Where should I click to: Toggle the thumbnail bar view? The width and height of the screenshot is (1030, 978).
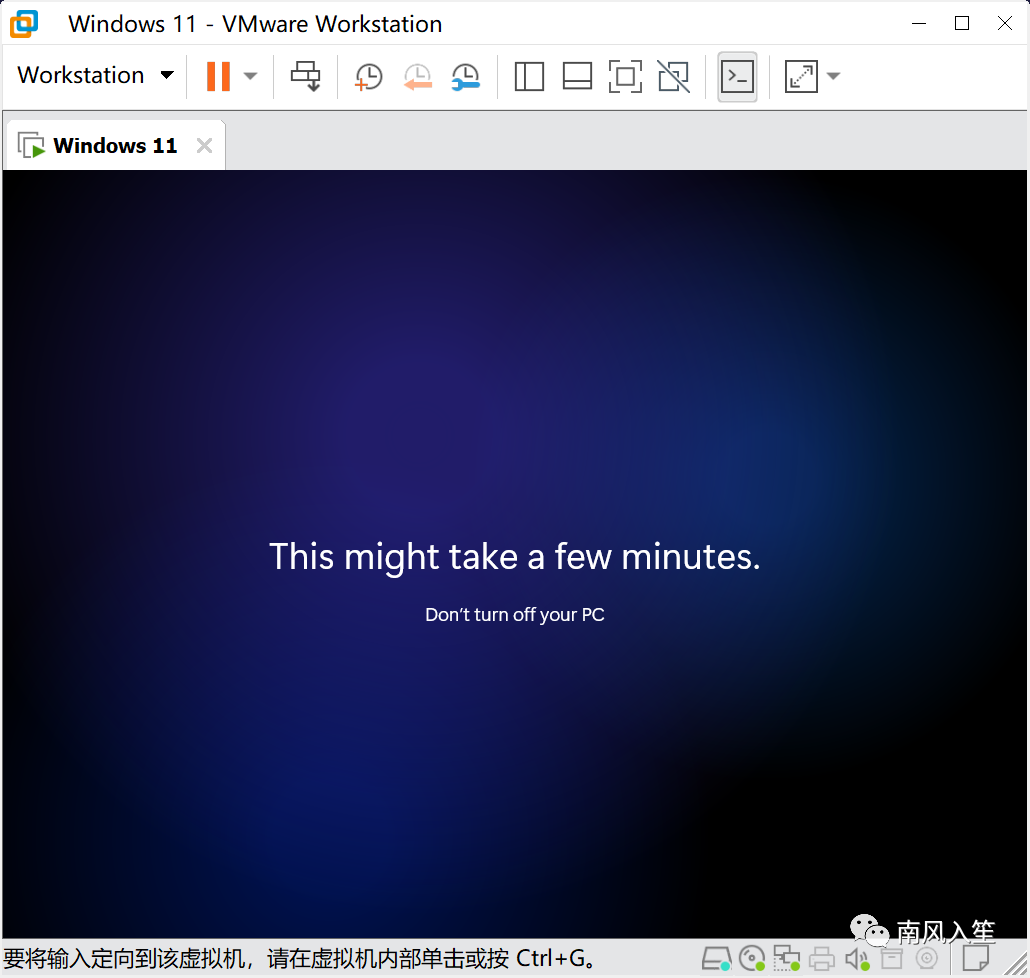(577, 76)
